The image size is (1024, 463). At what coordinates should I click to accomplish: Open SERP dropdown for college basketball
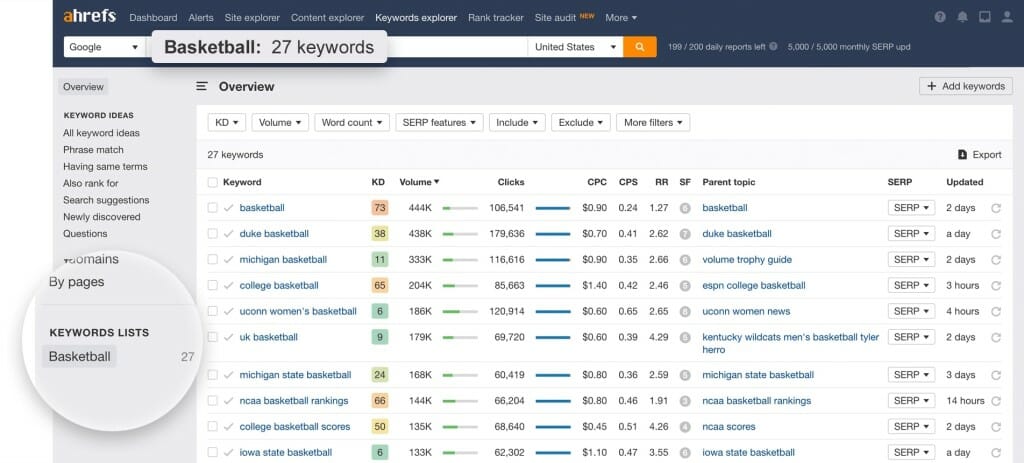click(x=910, y=286)
